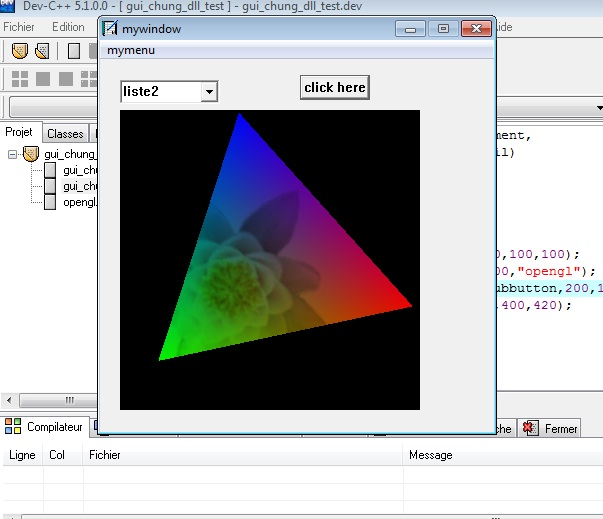Open the Edition menu

click(68, 27)
